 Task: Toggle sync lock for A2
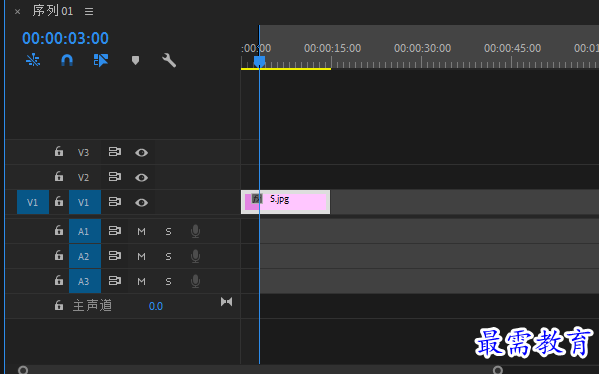[x=115, y=256]
